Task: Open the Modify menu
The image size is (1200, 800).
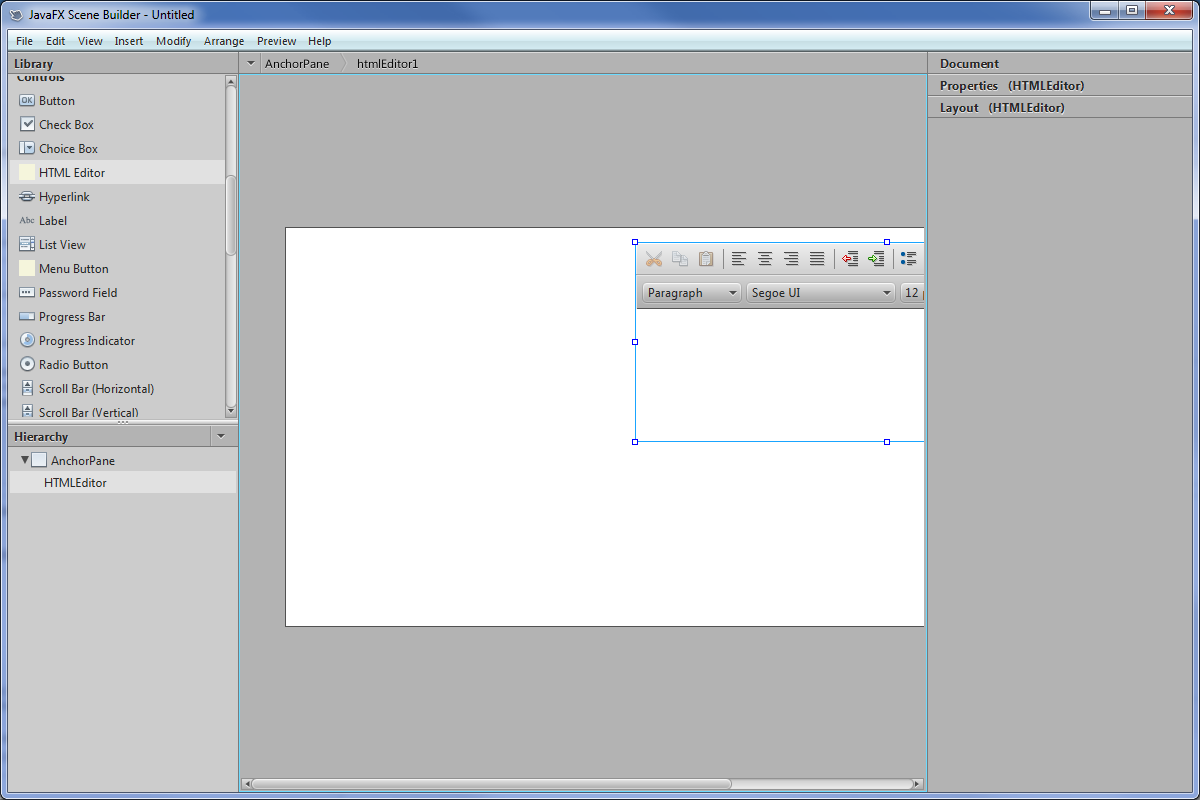Action: pyautogui.click(x=173, y=41)
